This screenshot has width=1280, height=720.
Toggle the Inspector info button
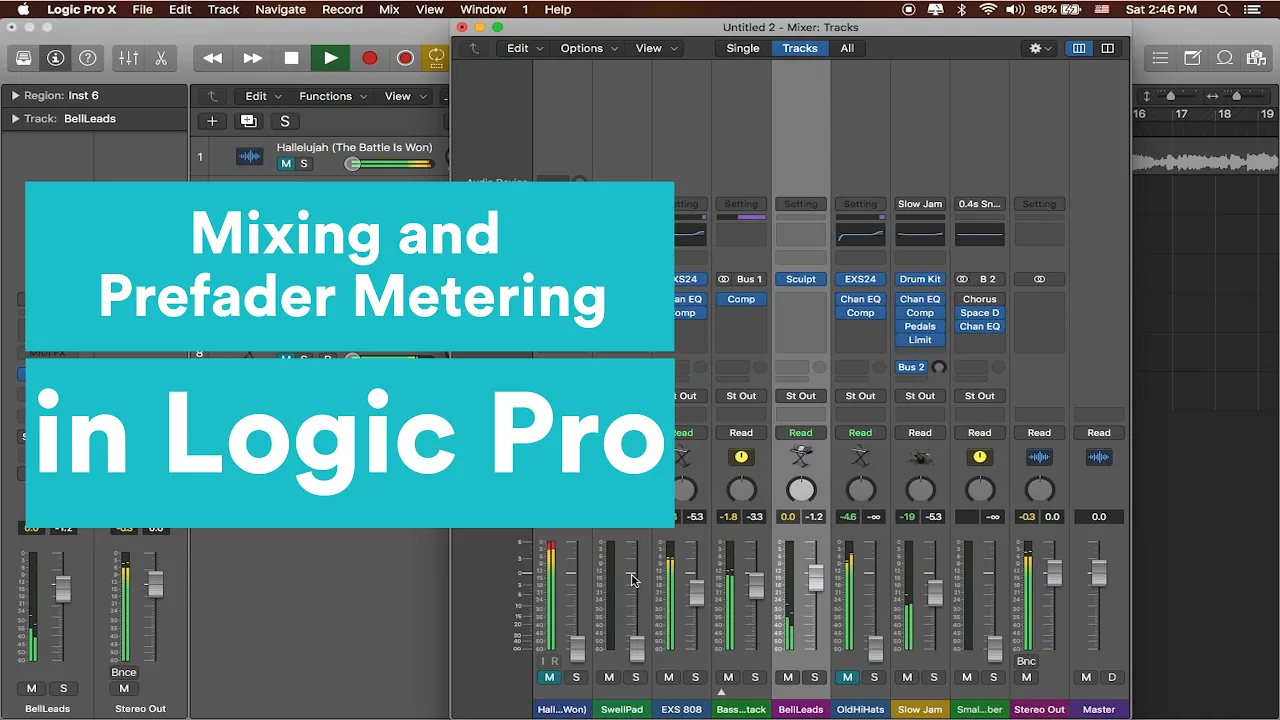point(56,58)
